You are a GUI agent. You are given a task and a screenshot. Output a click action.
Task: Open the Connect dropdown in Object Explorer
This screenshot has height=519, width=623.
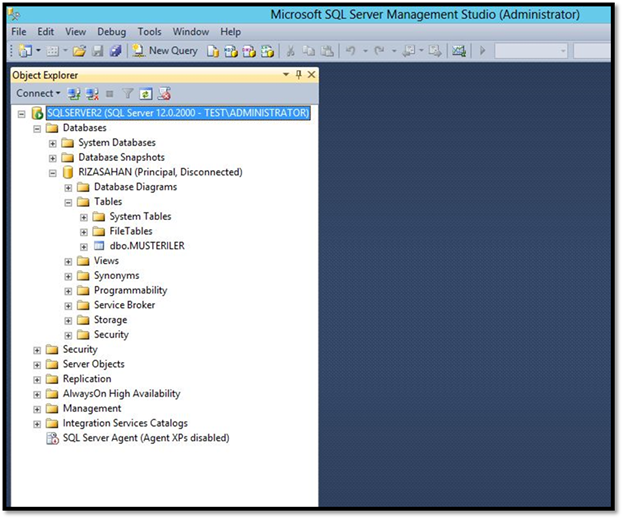pyautogui.click(x=38, y=93)
